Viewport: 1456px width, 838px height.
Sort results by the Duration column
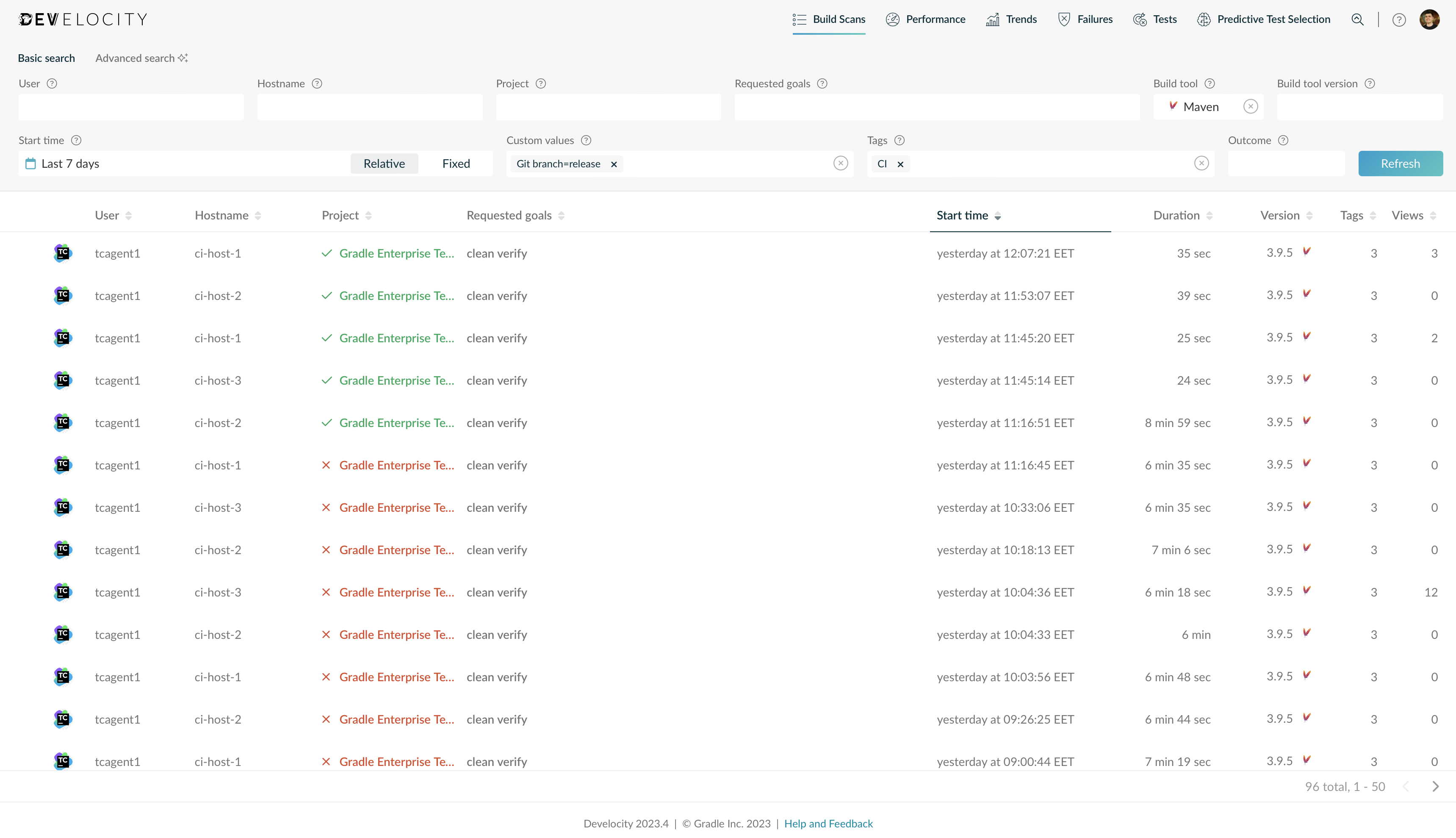[1176, 215]
